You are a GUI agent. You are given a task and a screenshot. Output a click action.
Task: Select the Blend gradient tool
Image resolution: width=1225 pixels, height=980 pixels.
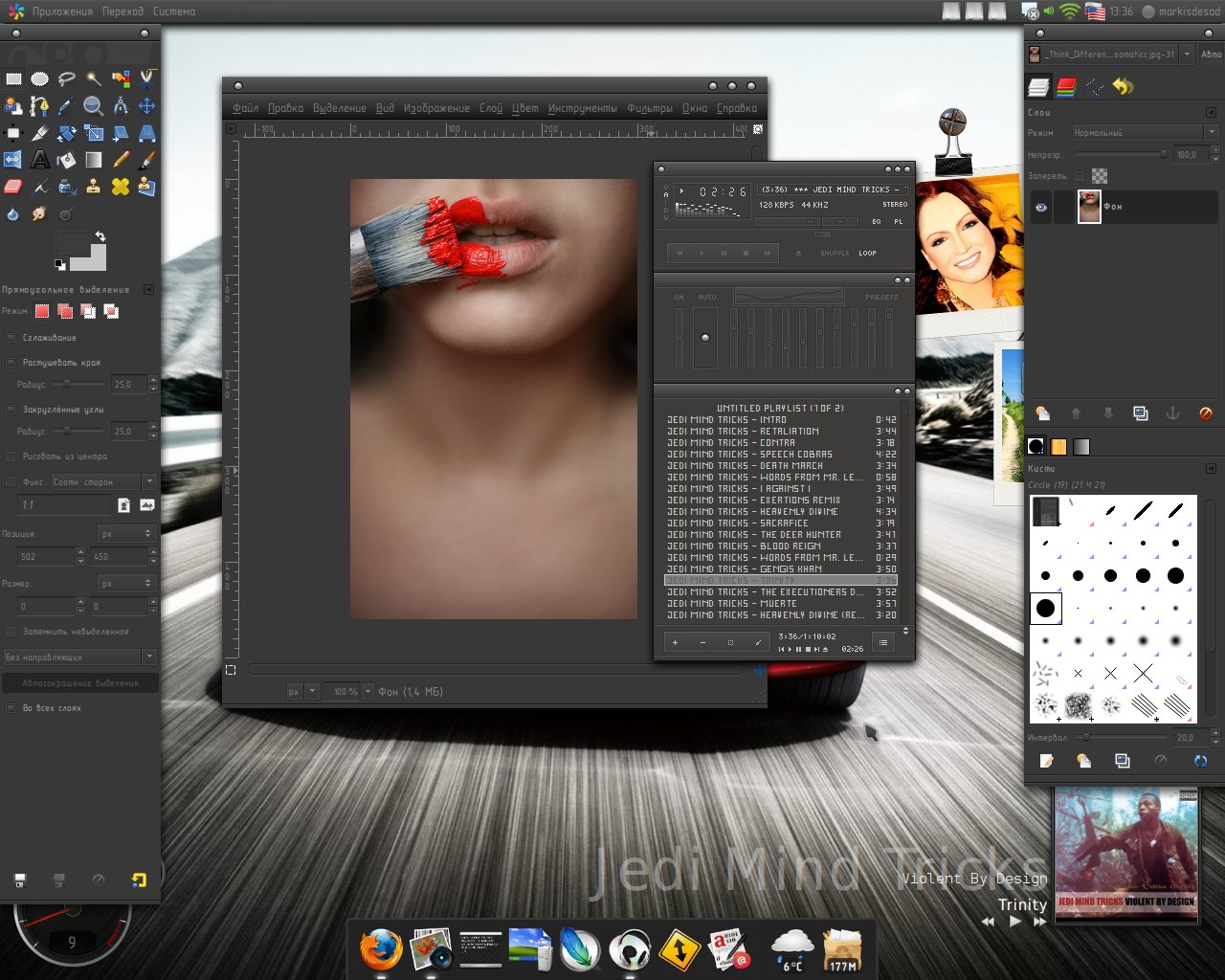coord(94,160)
